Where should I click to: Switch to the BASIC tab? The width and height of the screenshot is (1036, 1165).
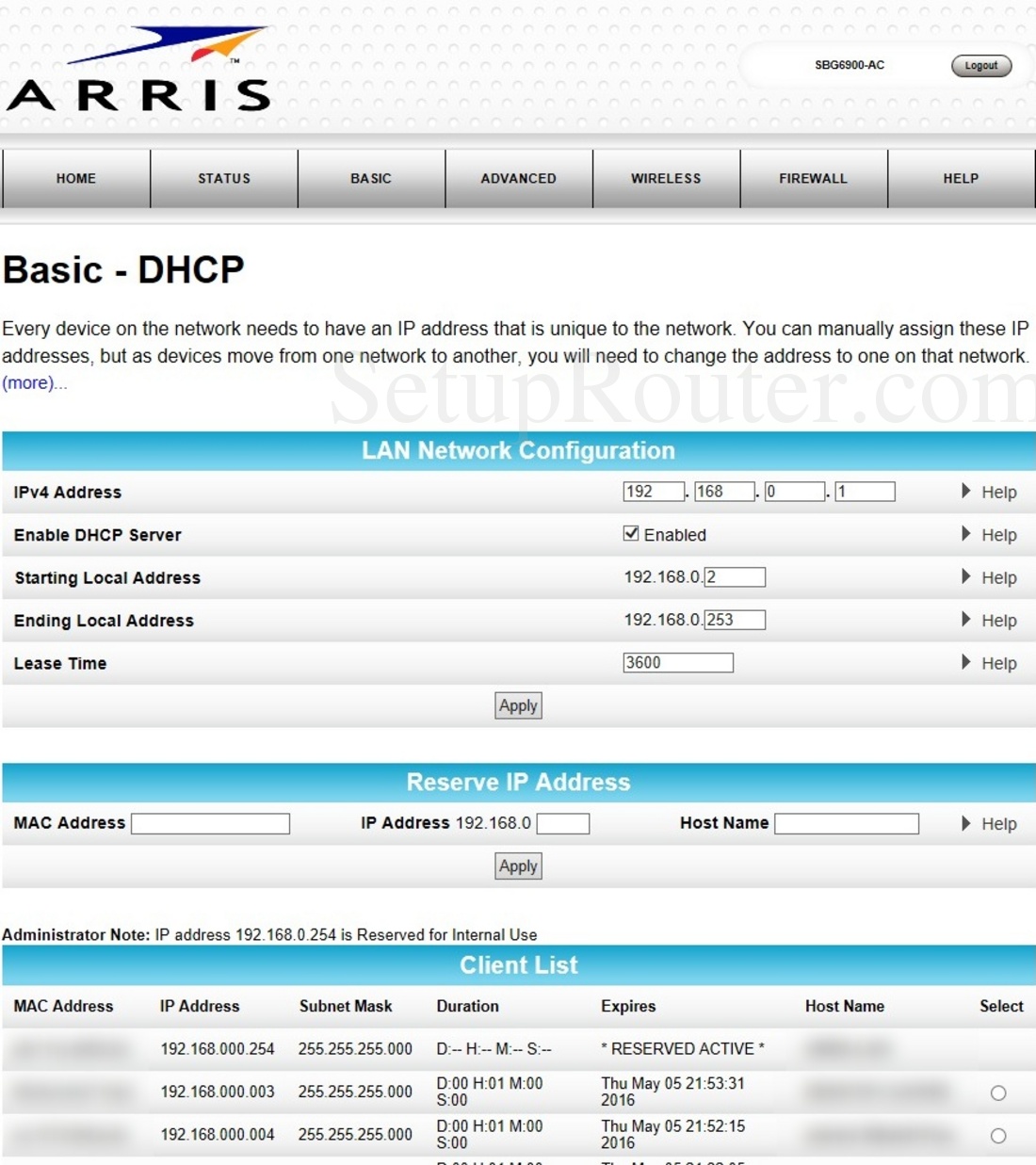tap(371, 178)
